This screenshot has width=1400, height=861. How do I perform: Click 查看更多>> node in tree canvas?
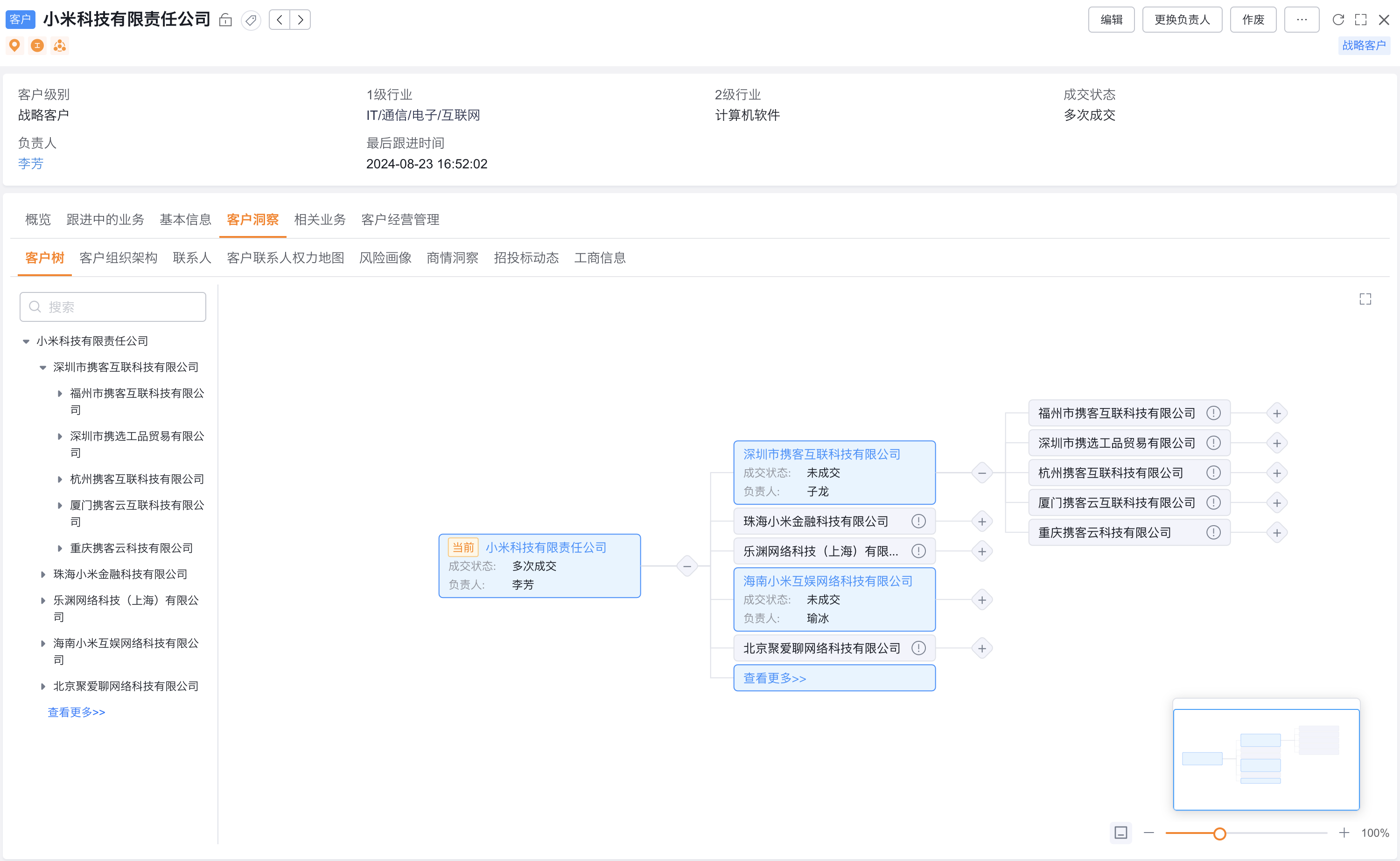pos(834,678)
